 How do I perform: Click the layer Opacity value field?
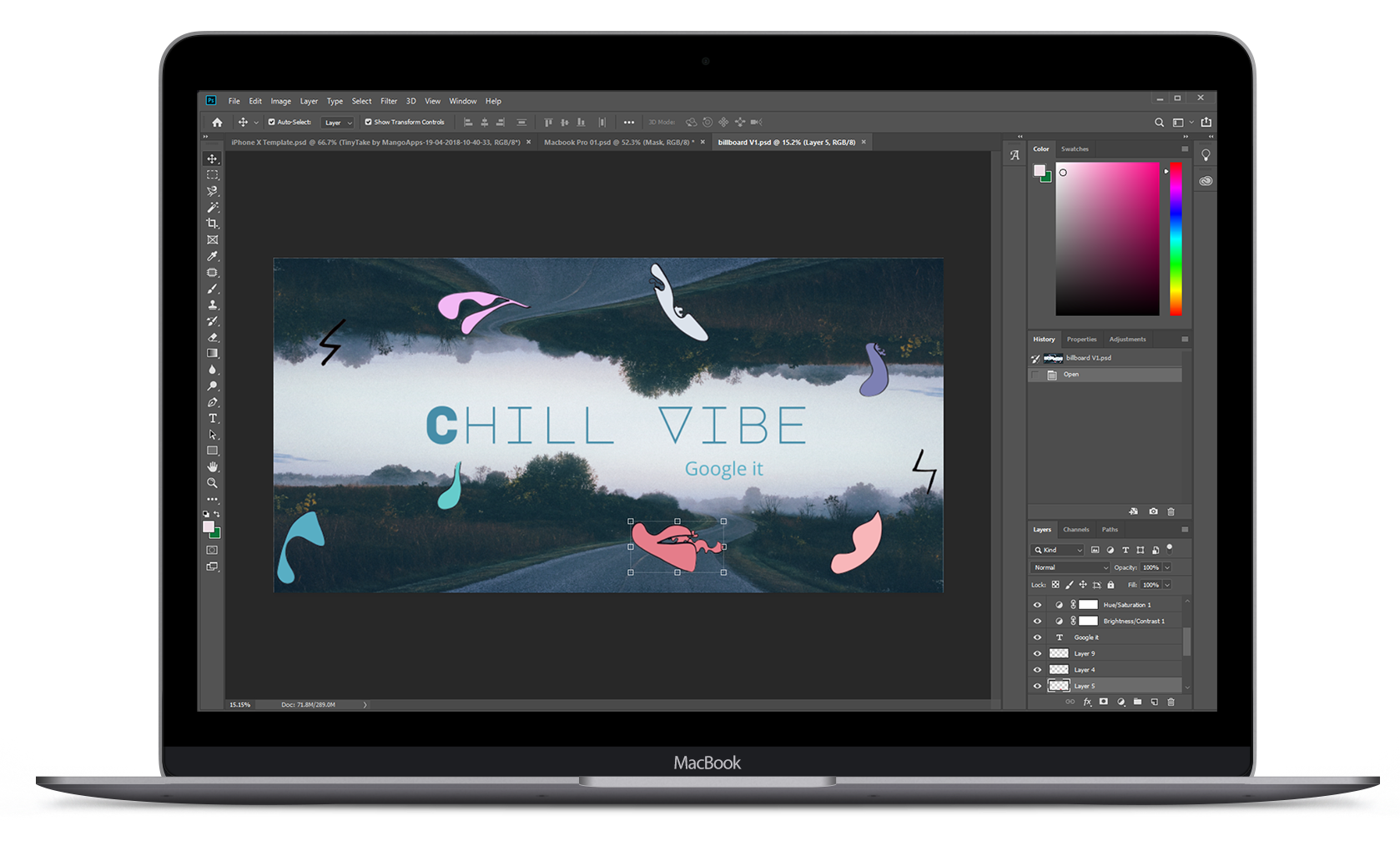(x=1151, y=567)
